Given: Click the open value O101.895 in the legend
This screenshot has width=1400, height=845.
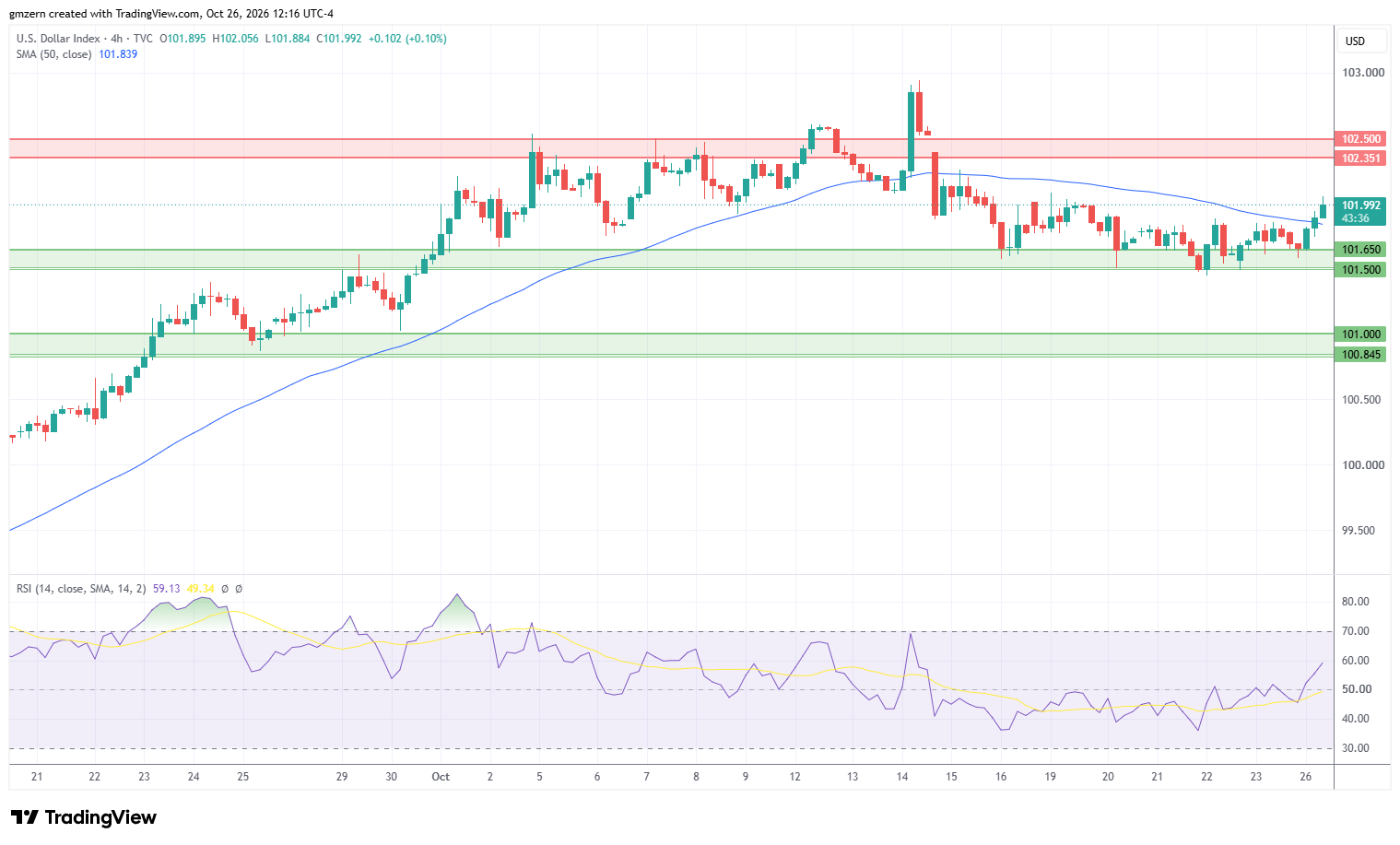Looking at the screenshot, I should (x=182, y=39).
